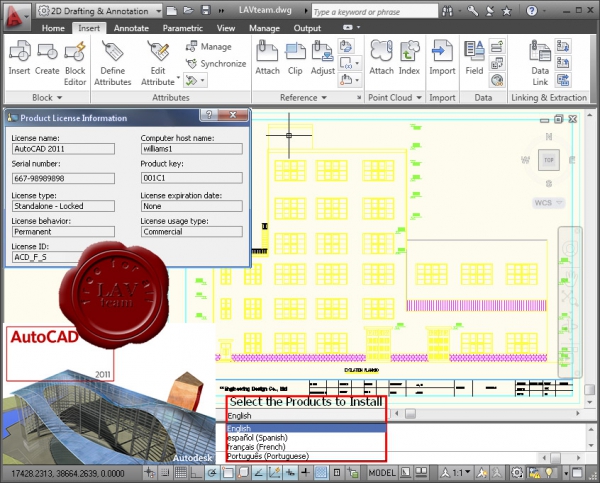Click the help button in Product License Information dialog
Image resolution: width=600 pixels, height=483 pixels.
209,115
